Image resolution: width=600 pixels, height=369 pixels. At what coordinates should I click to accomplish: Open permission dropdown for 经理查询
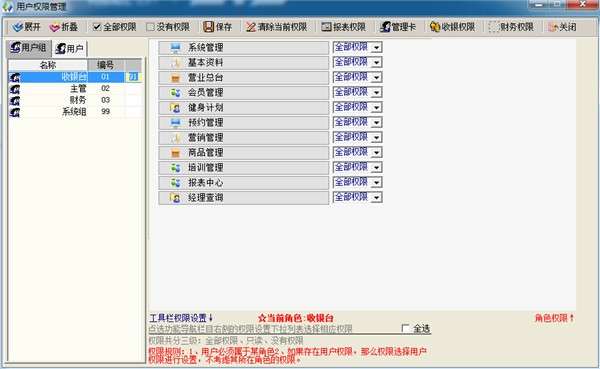pos(377,198)
